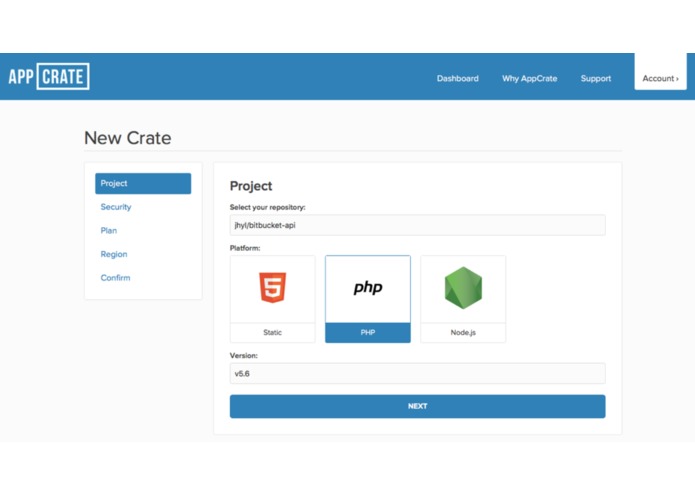Click the 'Select your repository:' label
This screenshot has width=695, height=494.
(267, 207)
